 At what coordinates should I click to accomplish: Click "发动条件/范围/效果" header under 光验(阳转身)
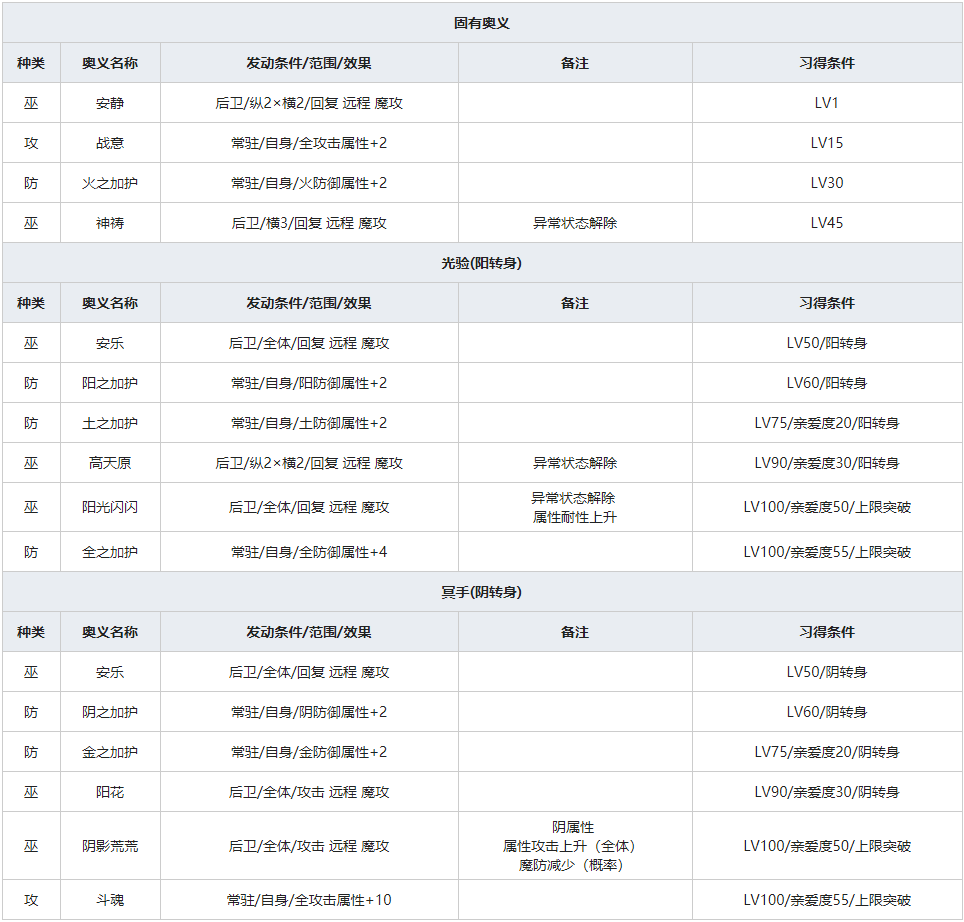309,303
